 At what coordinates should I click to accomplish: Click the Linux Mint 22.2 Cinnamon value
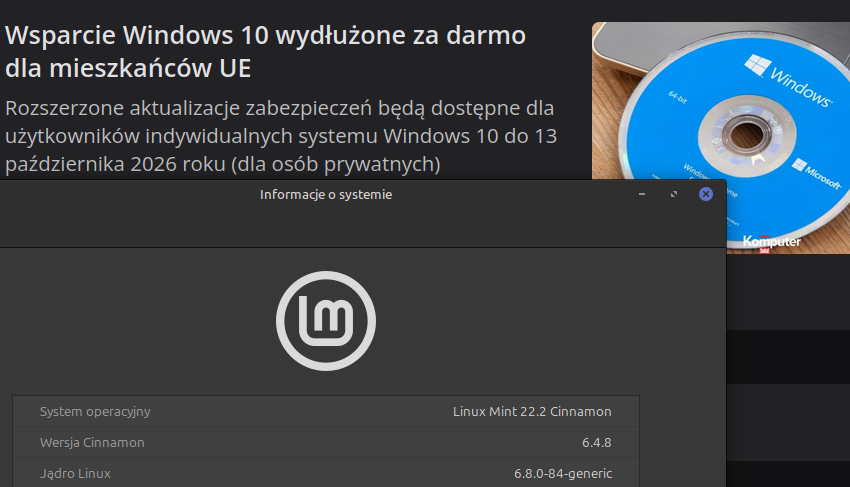(531, 411)
